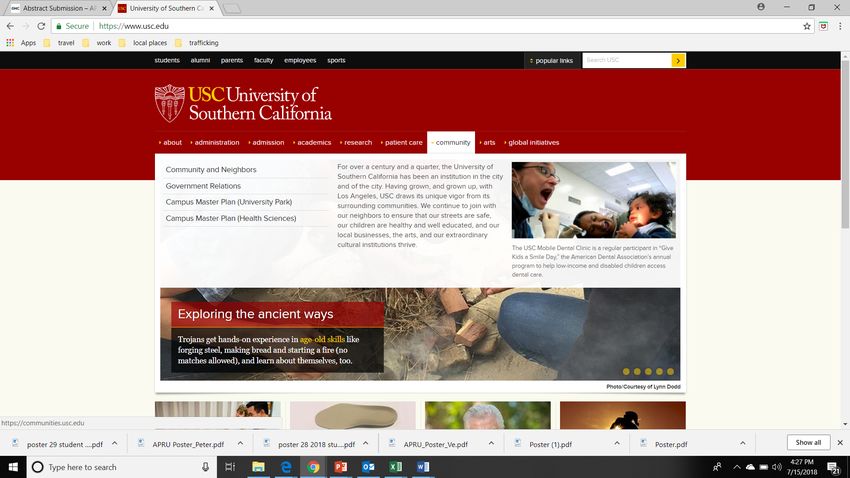Click the Community and Neighbors link

click(x=211, y=170)
